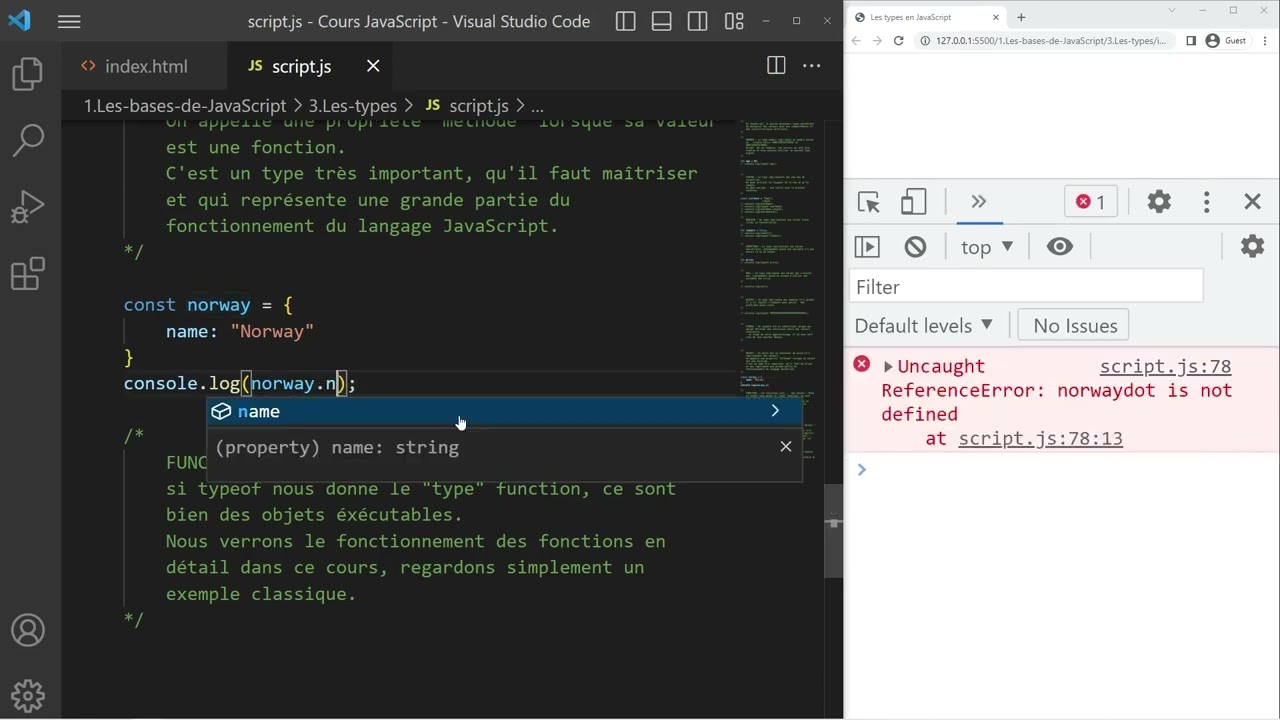
Task: Show the console sidebar
Action: [867, 247]
